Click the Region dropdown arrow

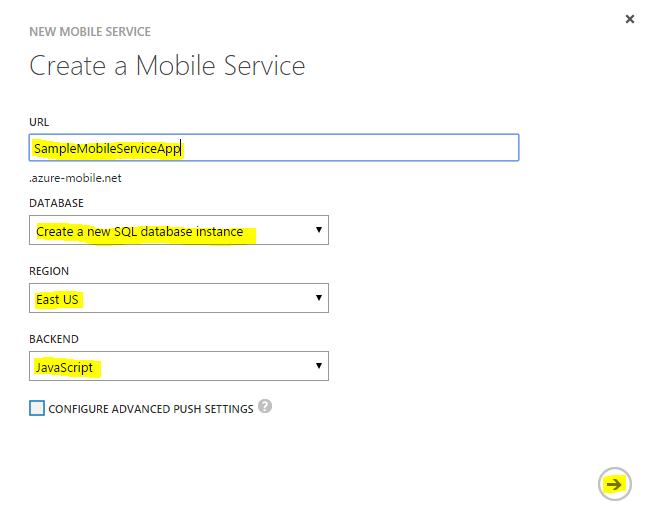click(319, 298)
